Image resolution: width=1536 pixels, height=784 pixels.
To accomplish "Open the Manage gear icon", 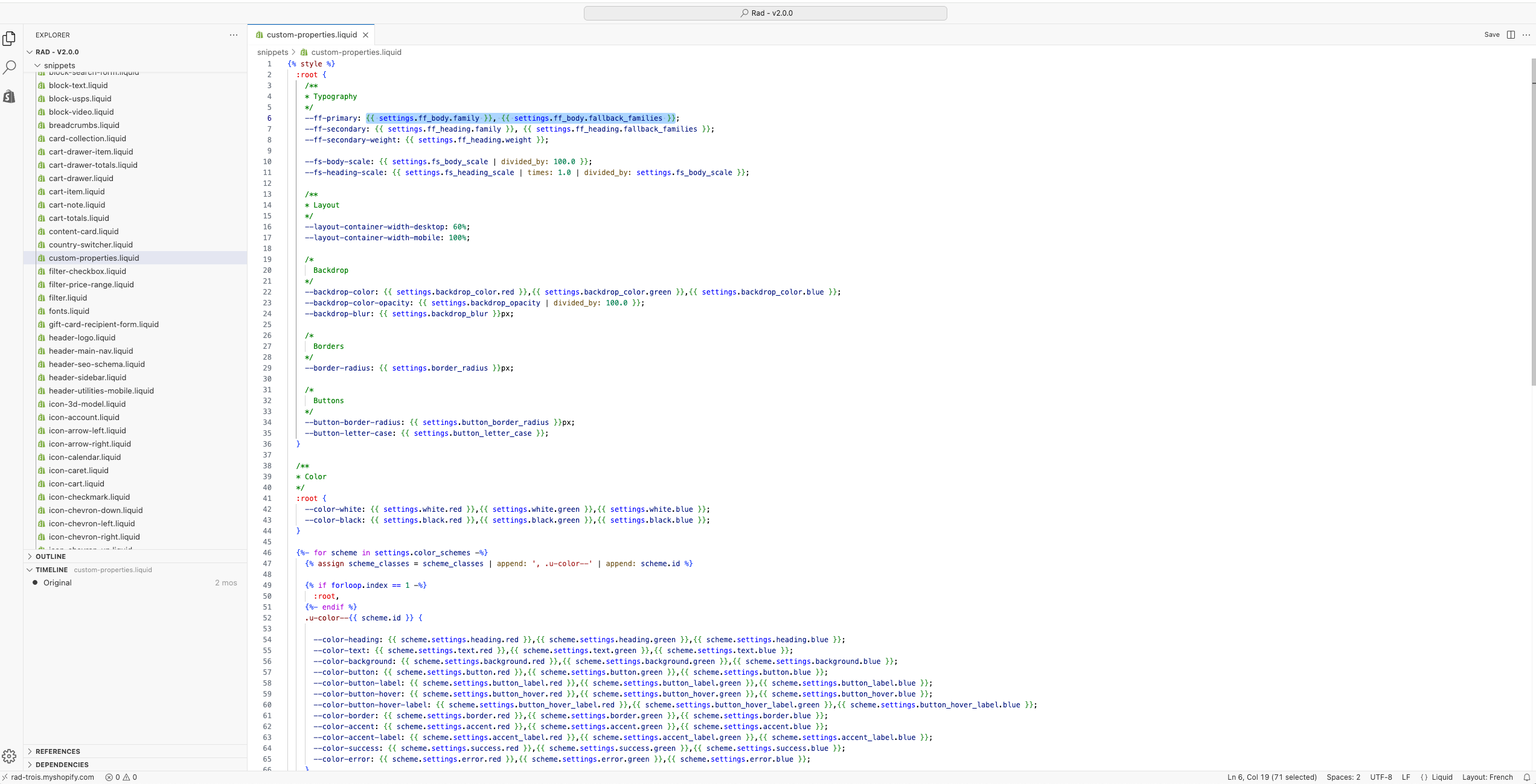I will (x=9, y=756).
